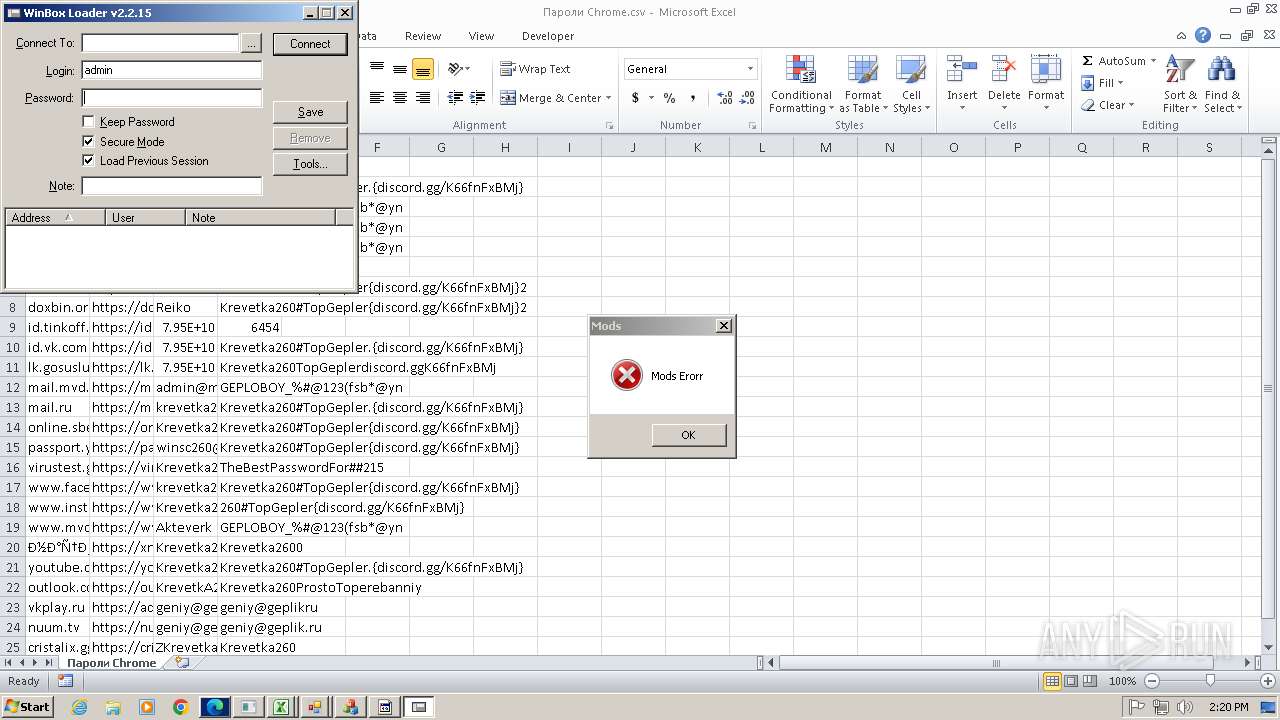
Task: Open Microsoft Edge from taskbar
Action: tap(215, 707)
